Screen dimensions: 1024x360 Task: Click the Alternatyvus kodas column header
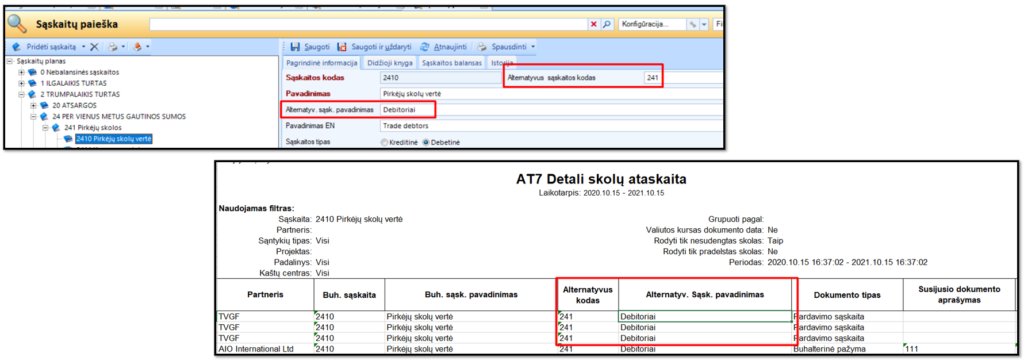[x=587, y=295]
